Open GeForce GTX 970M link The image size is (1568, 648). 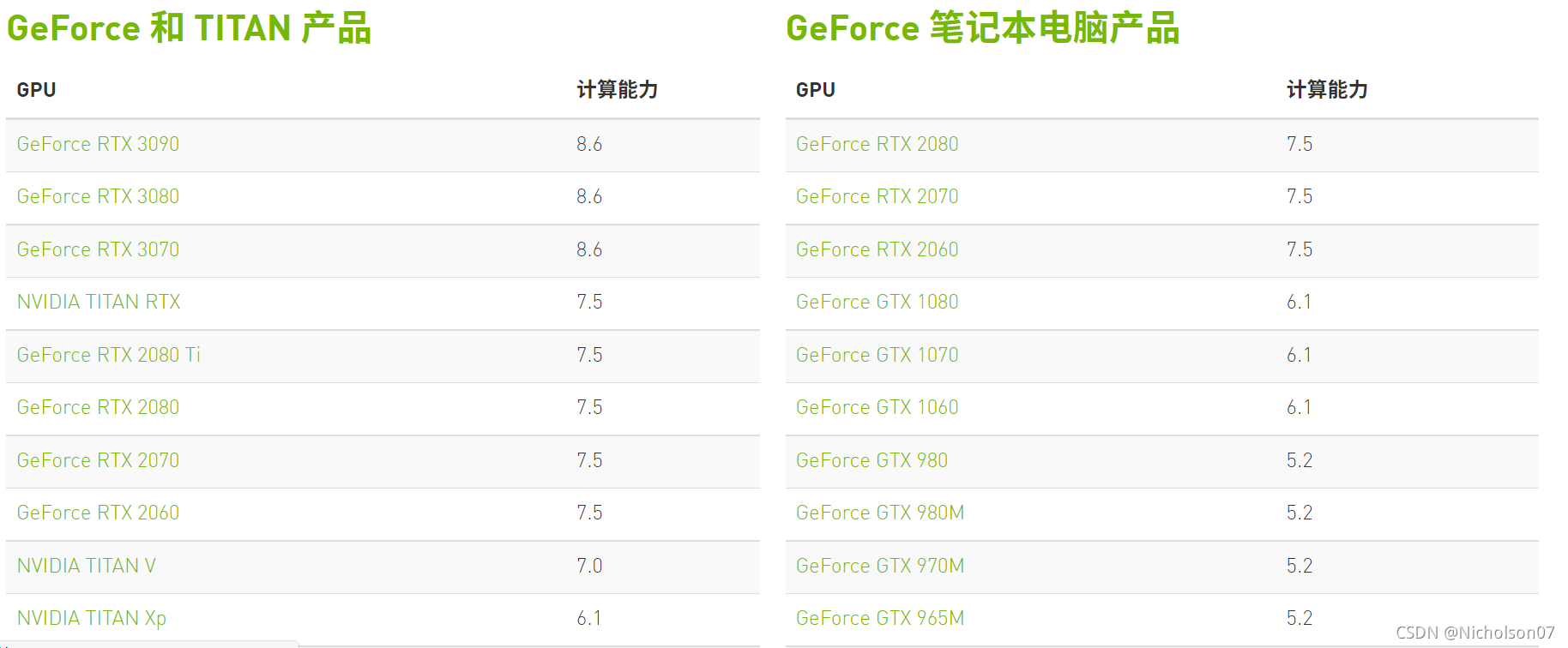point(880,566)
